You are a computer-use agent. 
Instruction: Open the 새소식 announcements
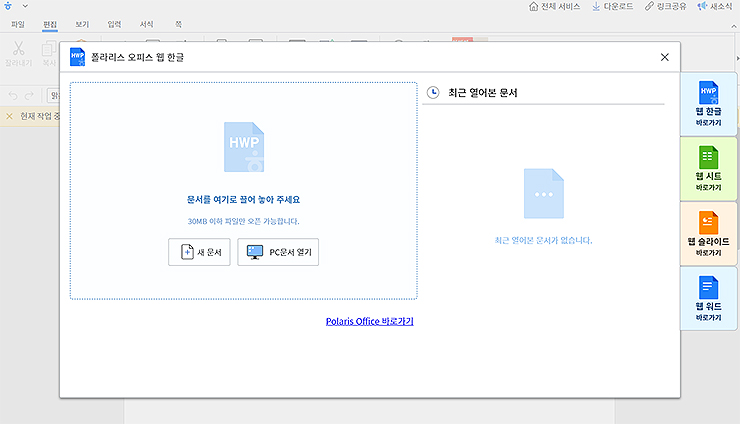[x=715, y=7]
